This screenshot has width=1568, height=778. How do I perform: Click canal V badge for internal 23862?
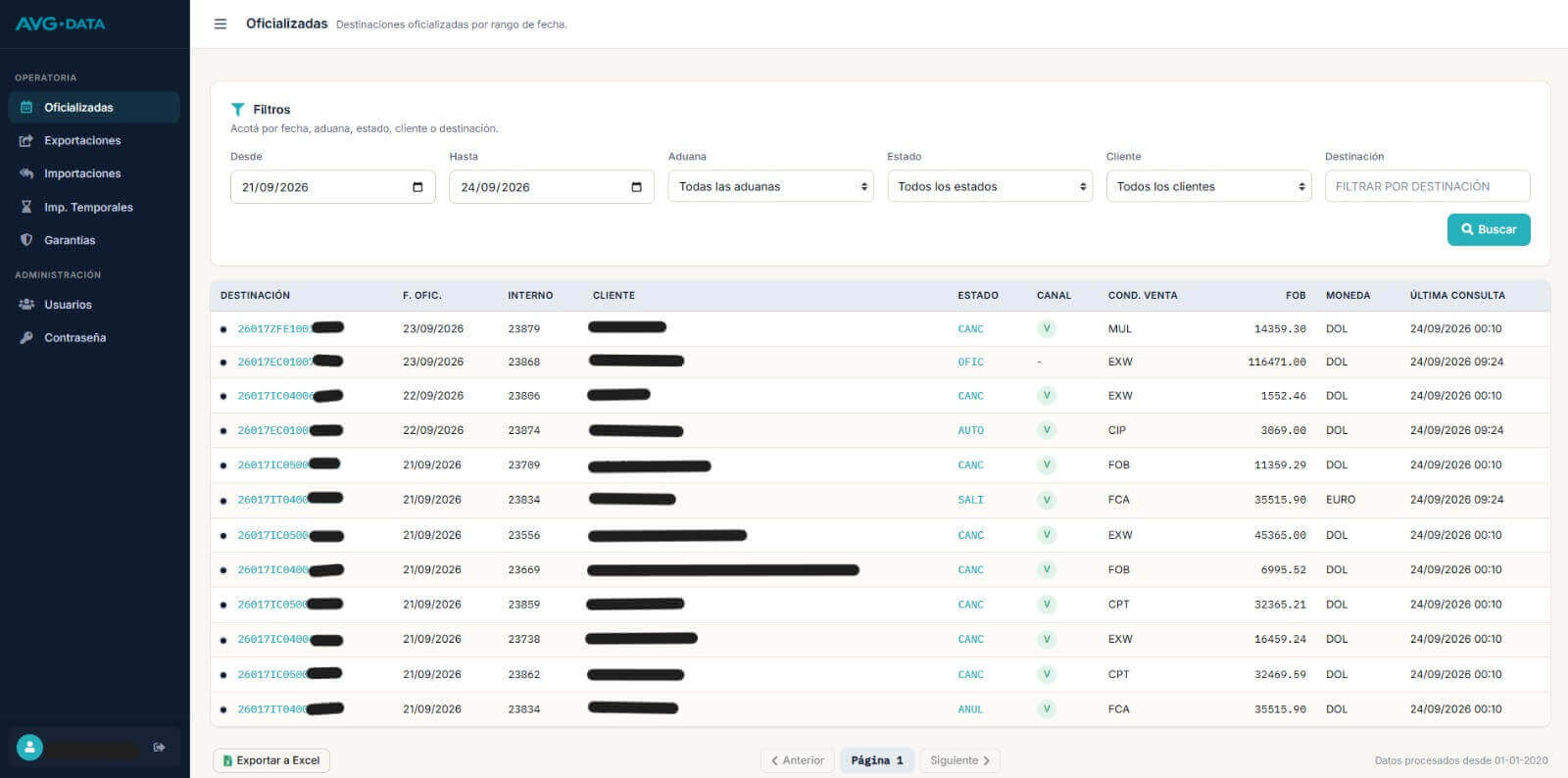pyautogui.click(x=1047, y=674)
